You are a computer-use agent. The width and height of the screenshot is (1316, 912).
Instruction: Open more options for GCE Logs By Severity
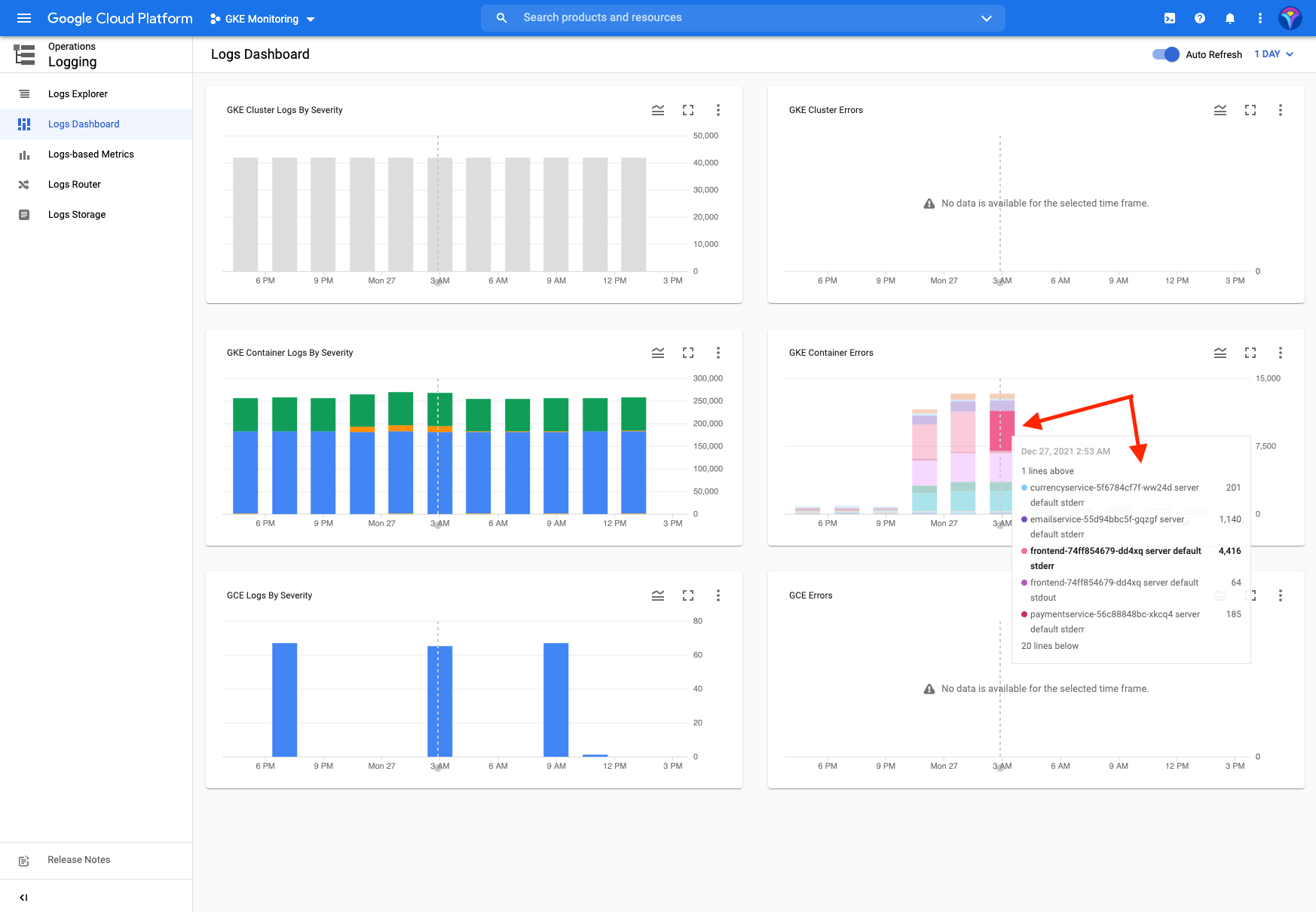click(718, 595)
